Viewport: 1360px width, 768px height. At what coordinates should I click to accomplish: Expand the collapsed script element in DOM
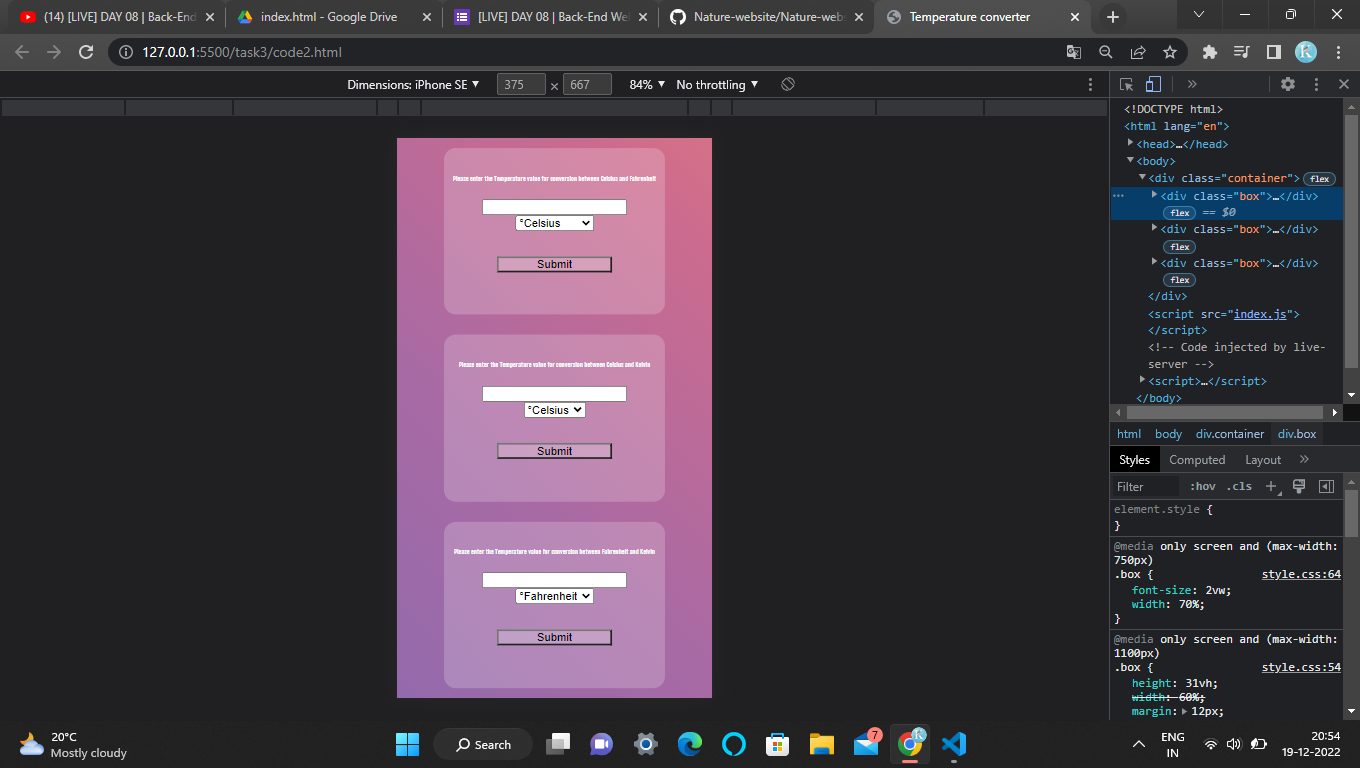pyautogui.click(x=1142, y=379)
